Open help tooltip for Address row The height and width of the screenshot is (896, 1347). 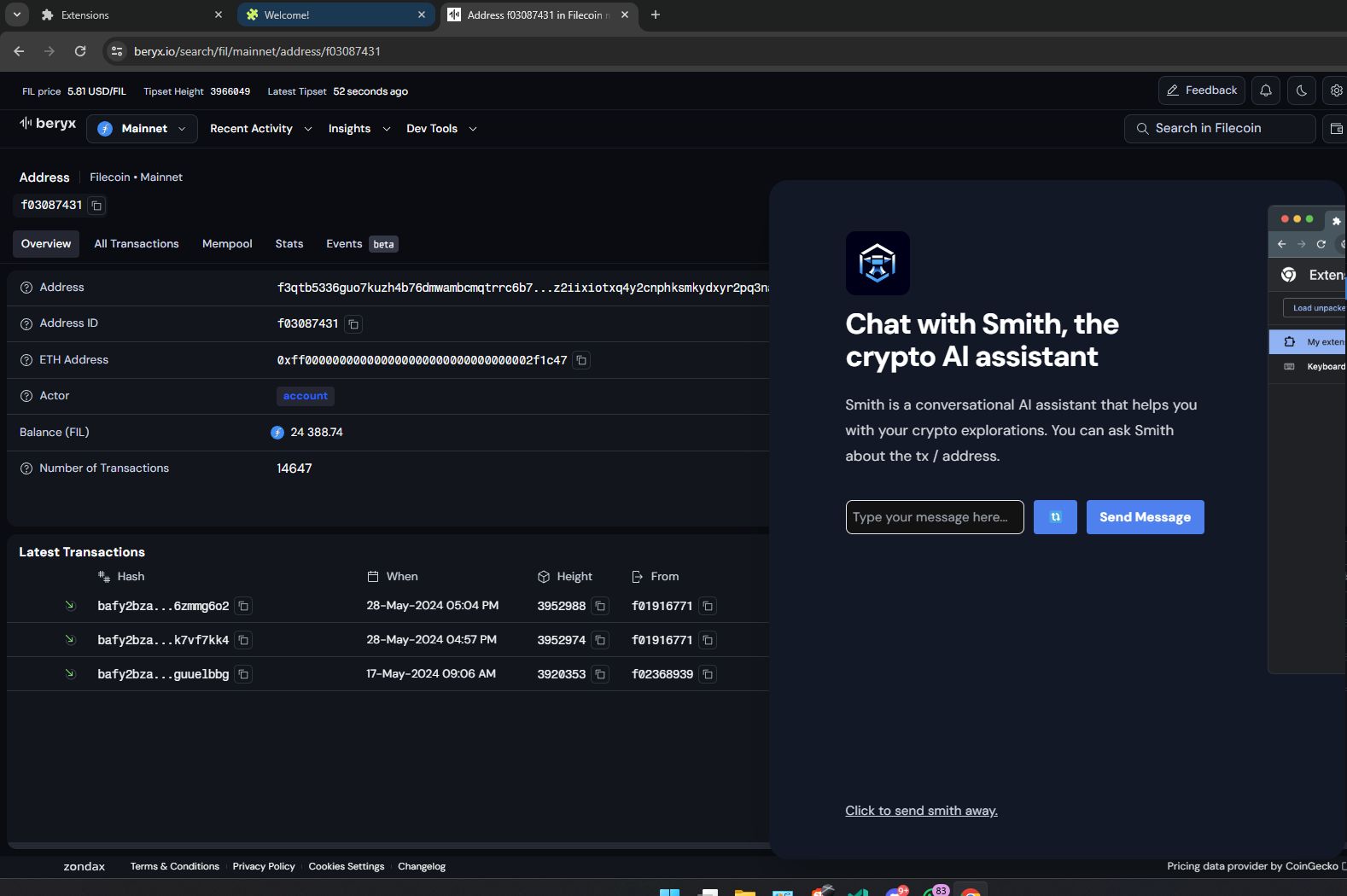click(x=26, y=288)
